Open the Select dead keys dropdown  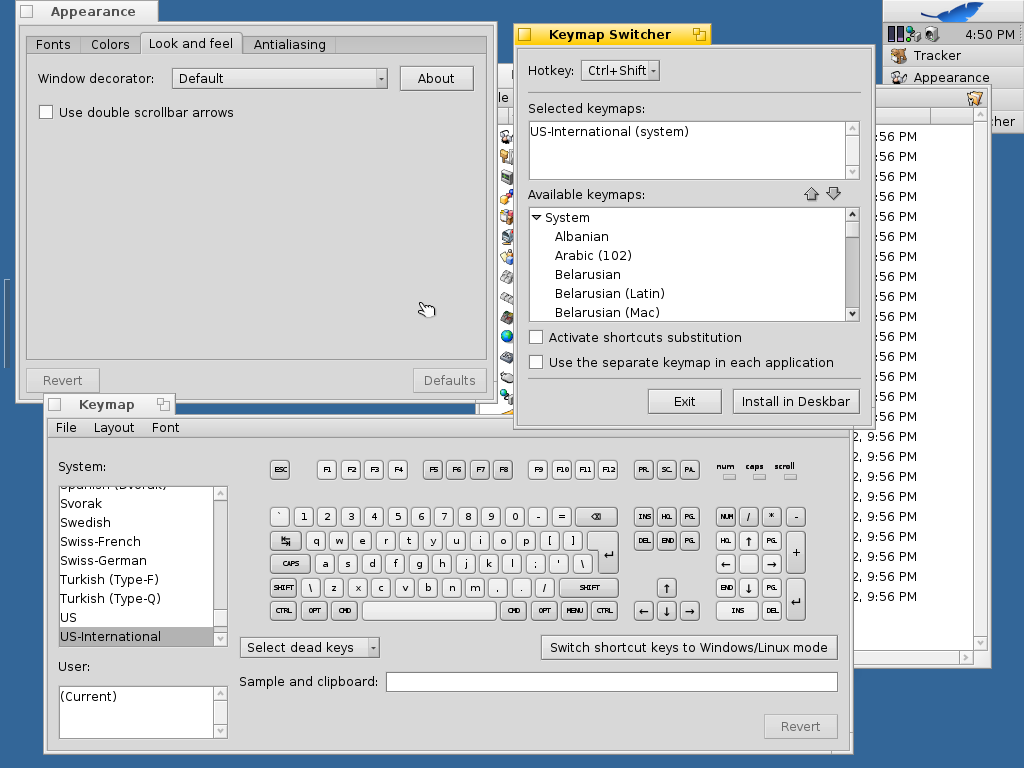coord(310,647)
